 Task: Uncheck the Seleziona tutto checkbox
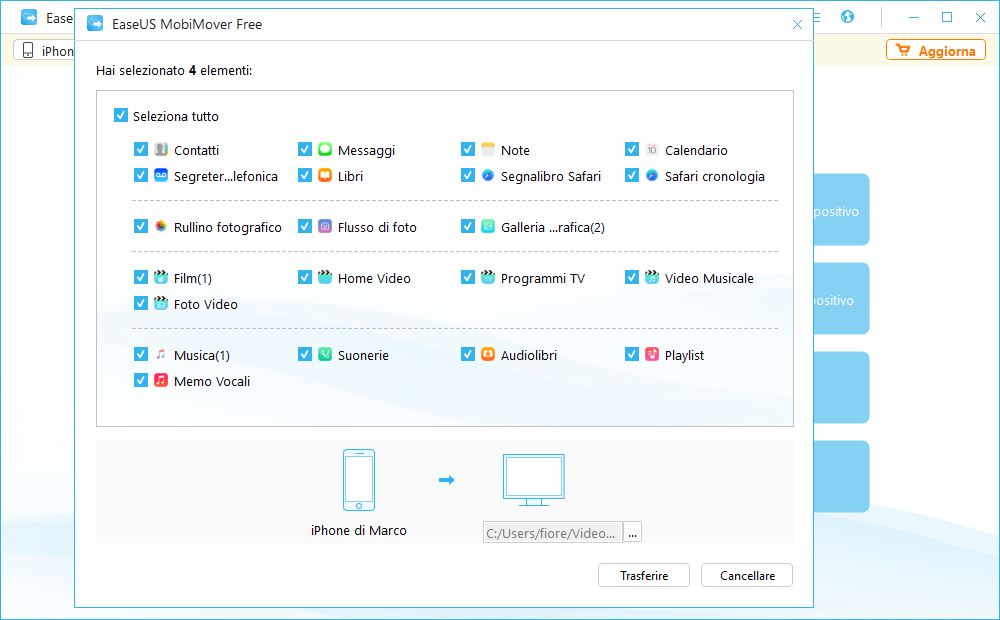[x=121, y=115]
